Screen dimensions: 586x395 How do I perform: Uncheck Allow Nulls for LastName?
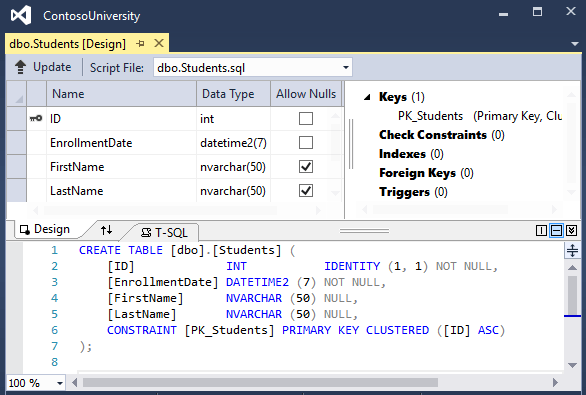306,191
